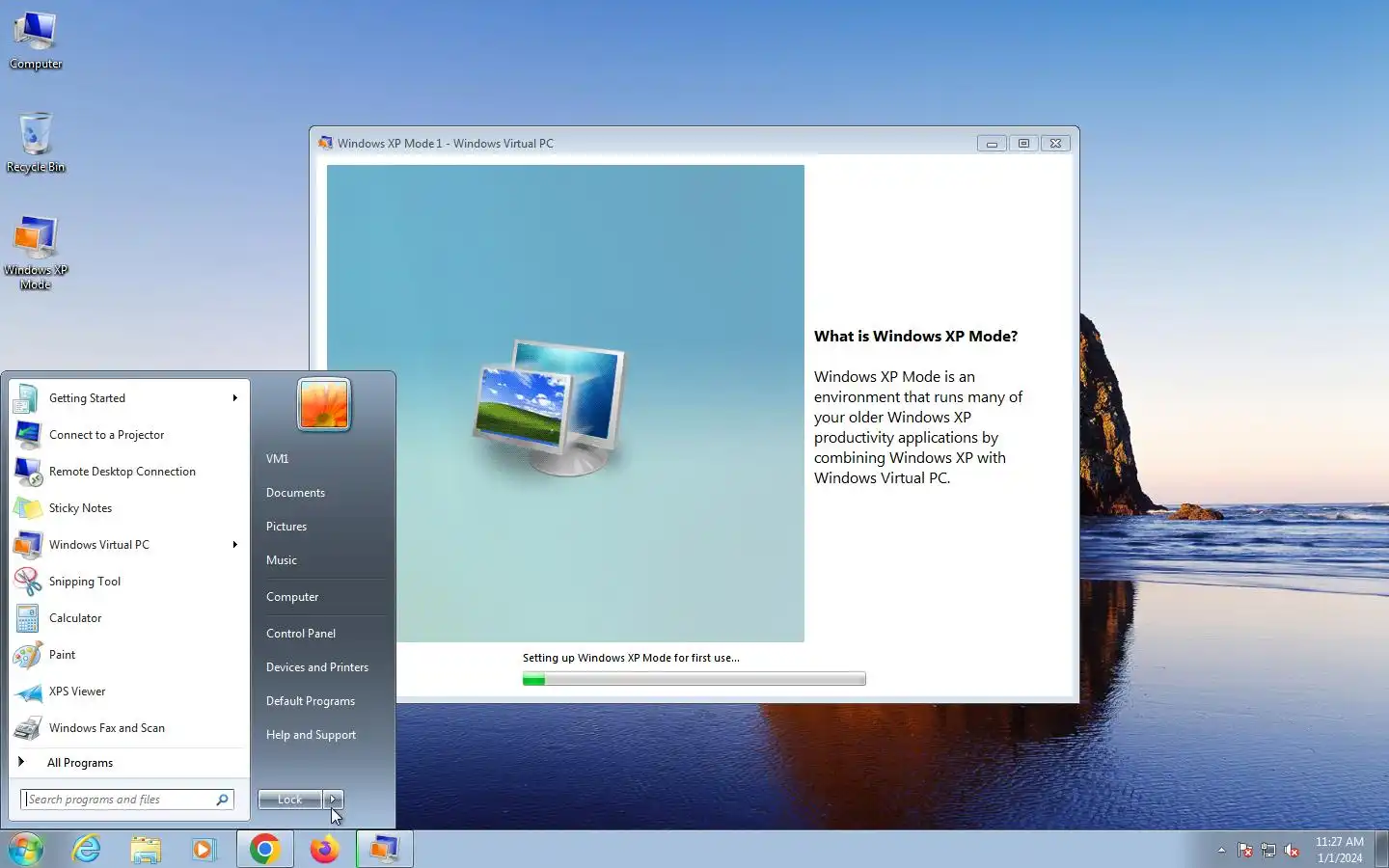Image resolution: width=1389 pixels, height=868 pixels.
Task: Click the Action Center flag tray icon
Action: click(x=1245, y=850)
